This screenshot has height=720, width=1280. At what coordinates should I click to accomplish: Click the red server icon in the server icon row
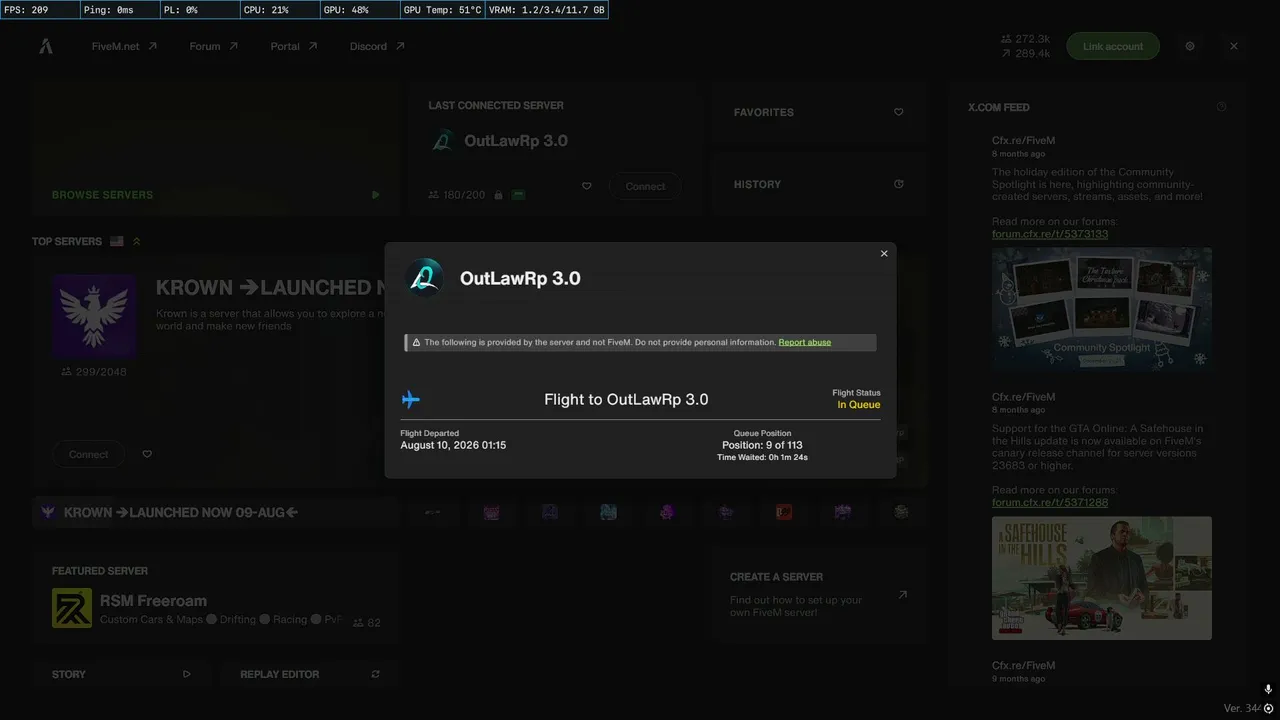784,512
